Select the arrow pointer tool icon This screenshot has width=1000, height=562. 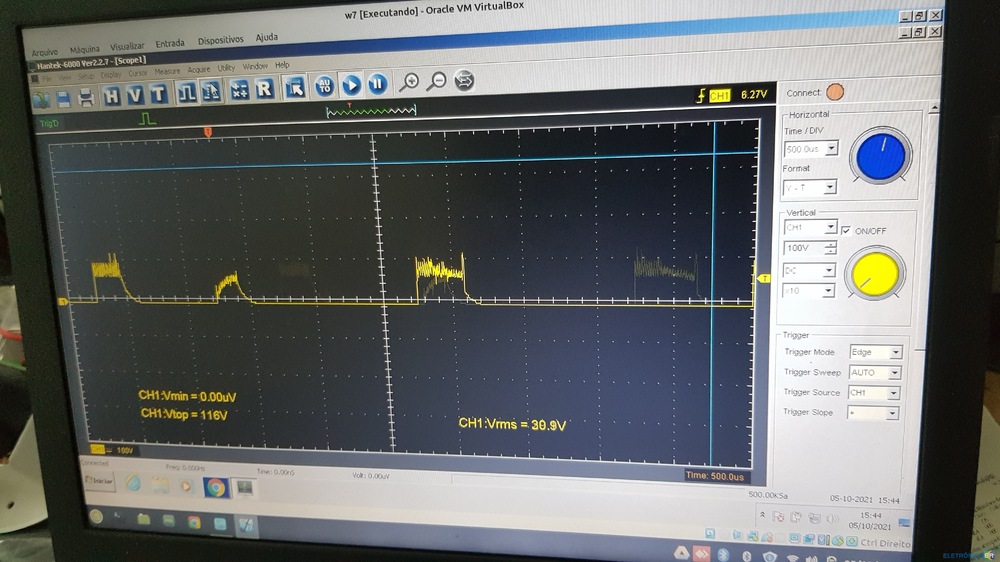coord(294,88)
